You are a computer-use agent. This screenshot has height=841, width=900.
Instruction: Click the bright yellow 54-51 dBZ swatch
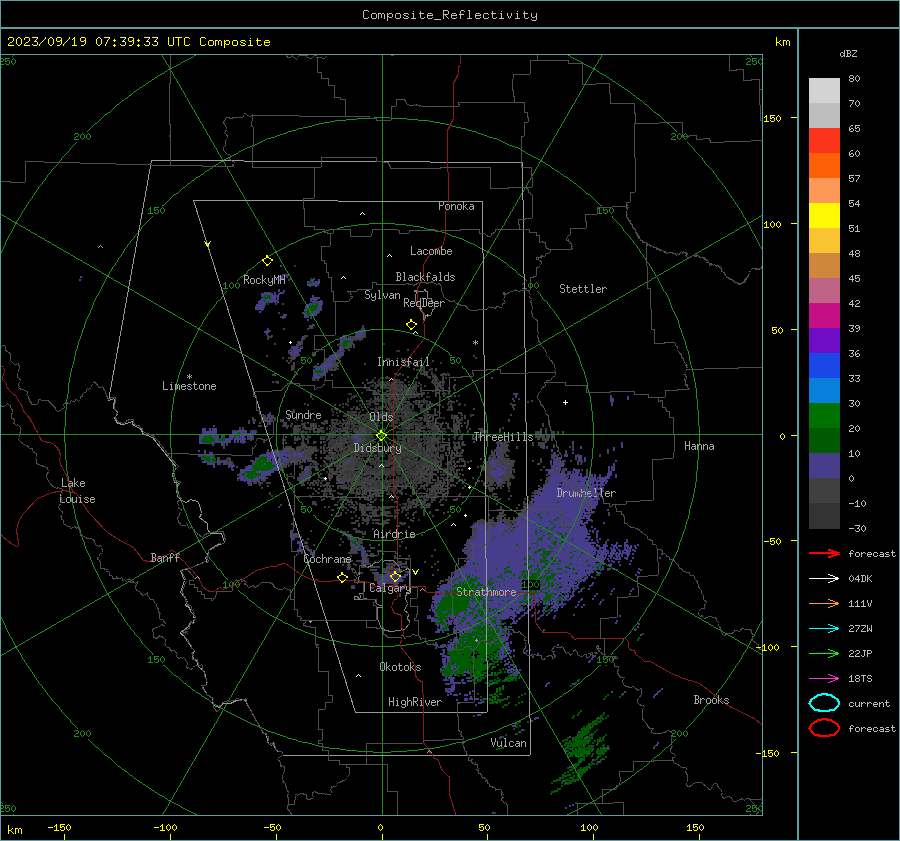point(824,216)
